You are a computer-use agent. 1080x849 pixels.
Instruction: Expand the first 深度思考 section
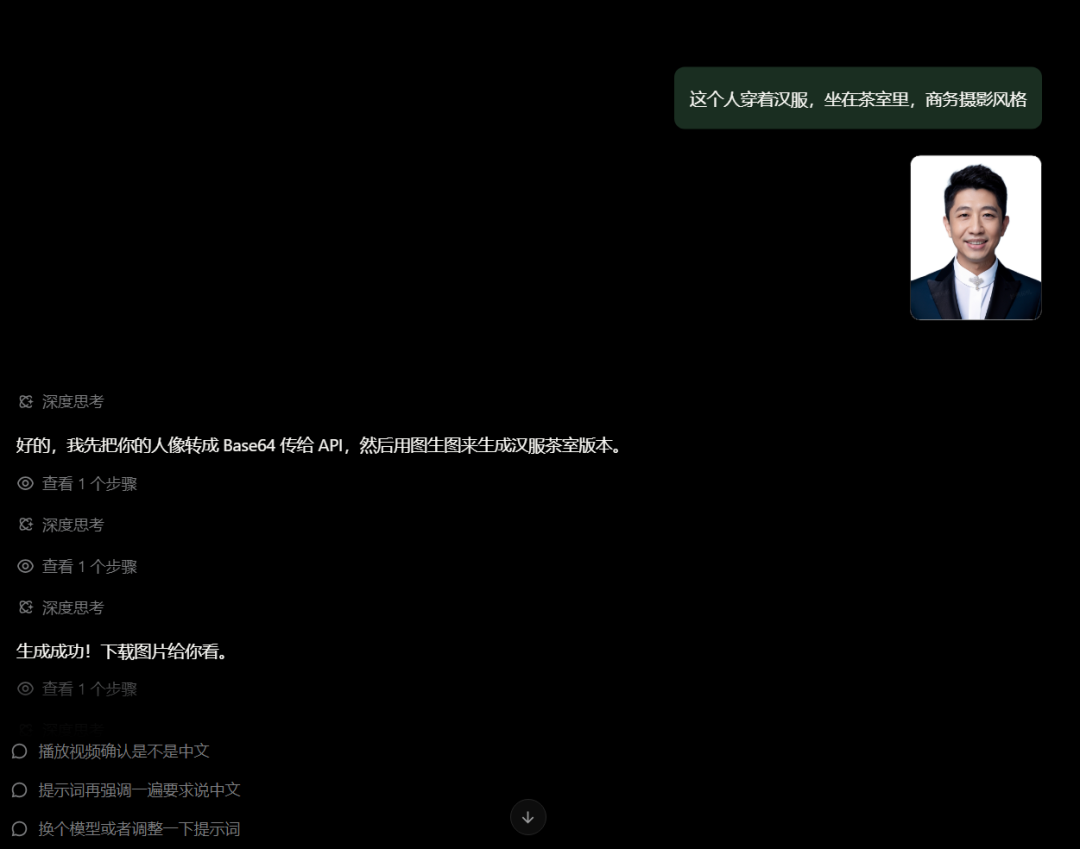tap(61, 401)
